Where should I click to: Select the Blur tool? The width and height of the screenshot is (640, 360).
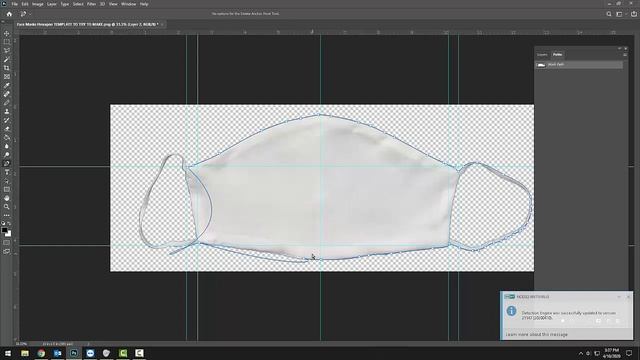pyautogui.click(x=7, y=146)
